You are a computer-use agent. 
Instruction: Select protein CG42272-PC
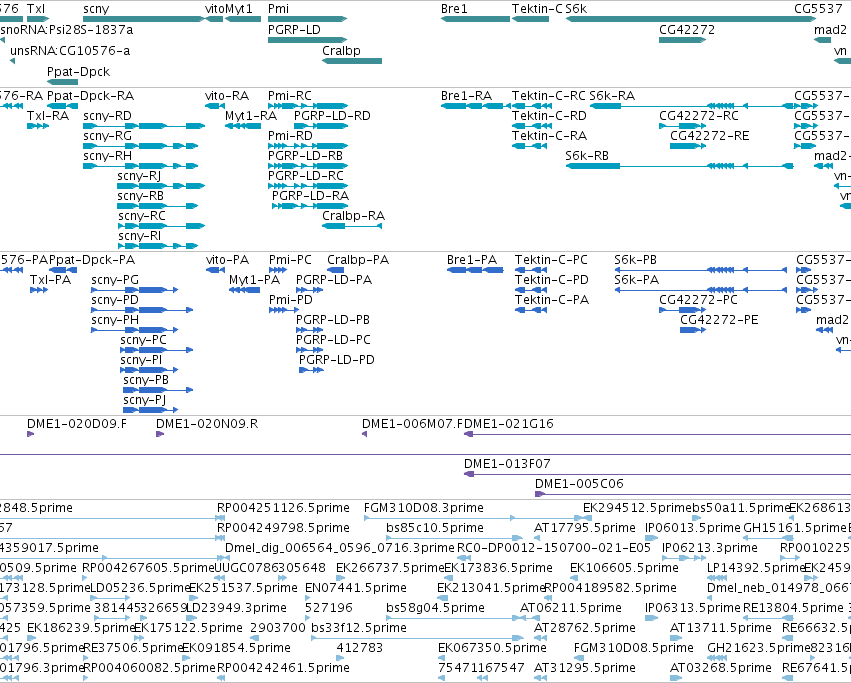click(682, 310)
